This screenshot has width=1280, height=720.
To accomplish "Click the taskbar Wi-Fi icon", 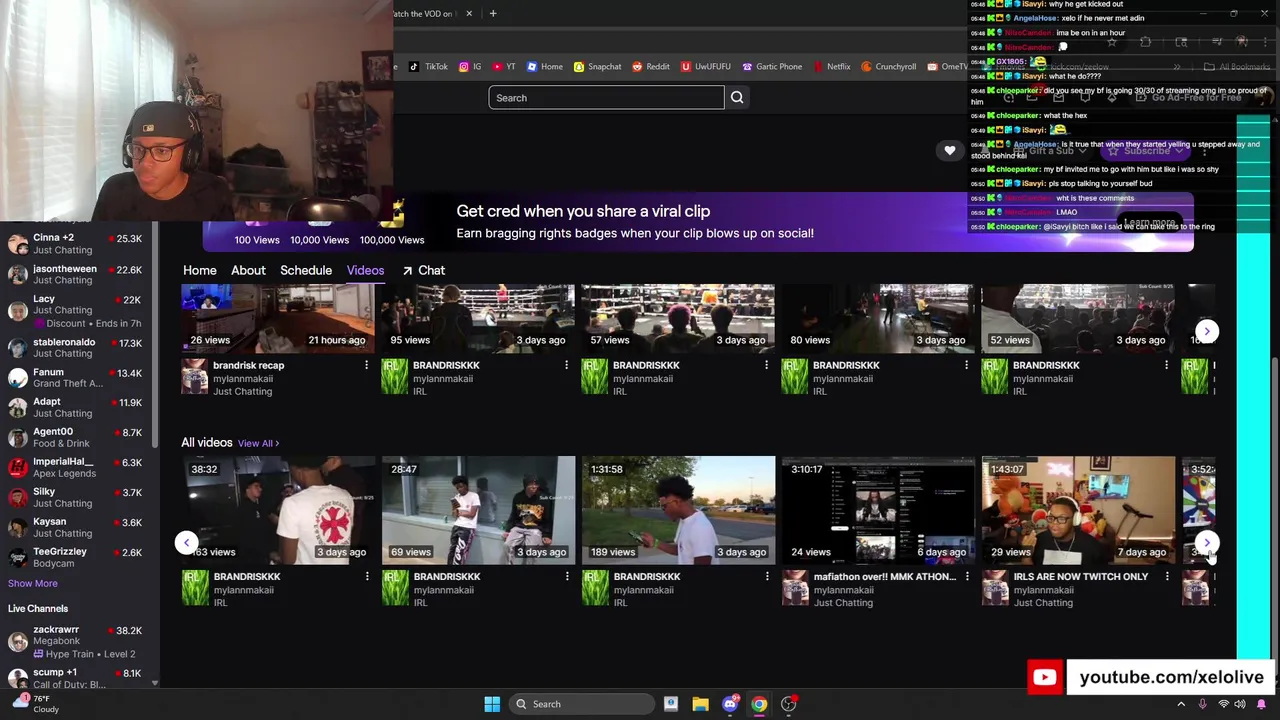I will click(x=1223, y=704).
